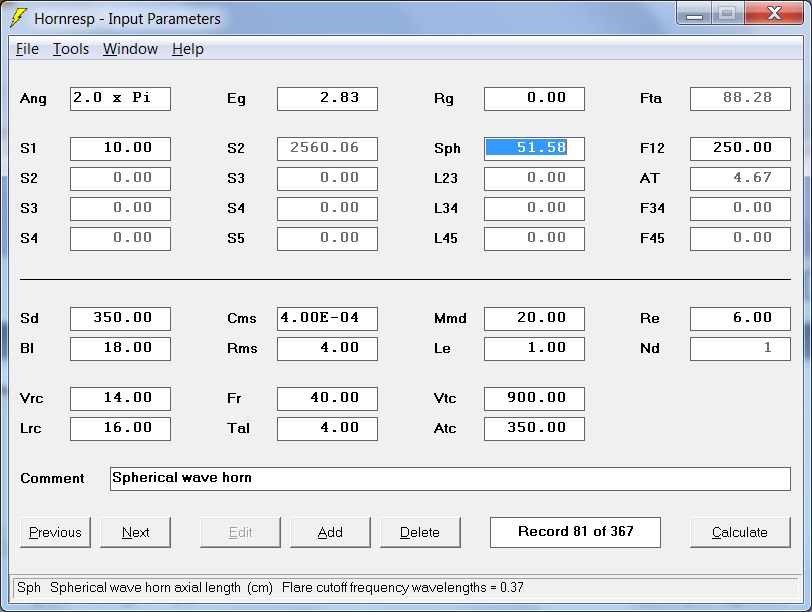Viewport: 812px width, 612px height.
Task: Click the Tal field showing 4.00
Action: tap(327, 429)
